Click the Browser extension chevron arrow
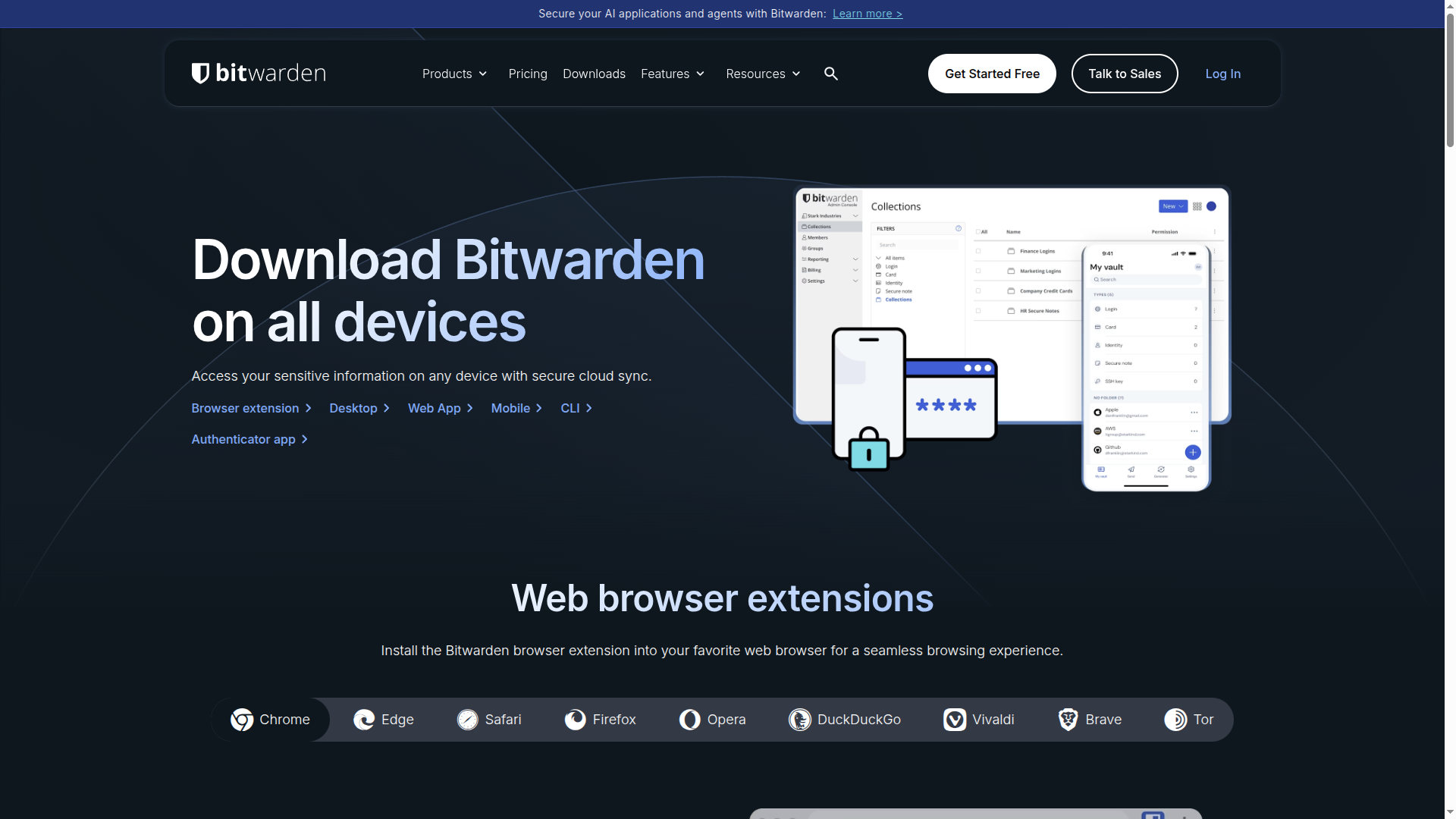This screenshot has width=1456, height=819. [x=309, y=409]
